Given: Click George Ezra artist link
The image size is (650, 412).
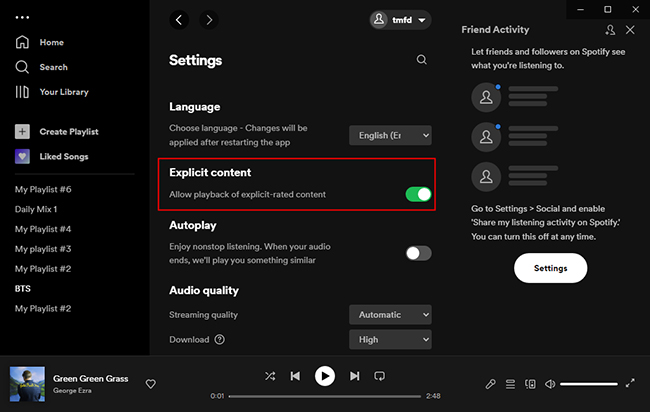Looking at the screenshot, I should [x=72, y=390].
